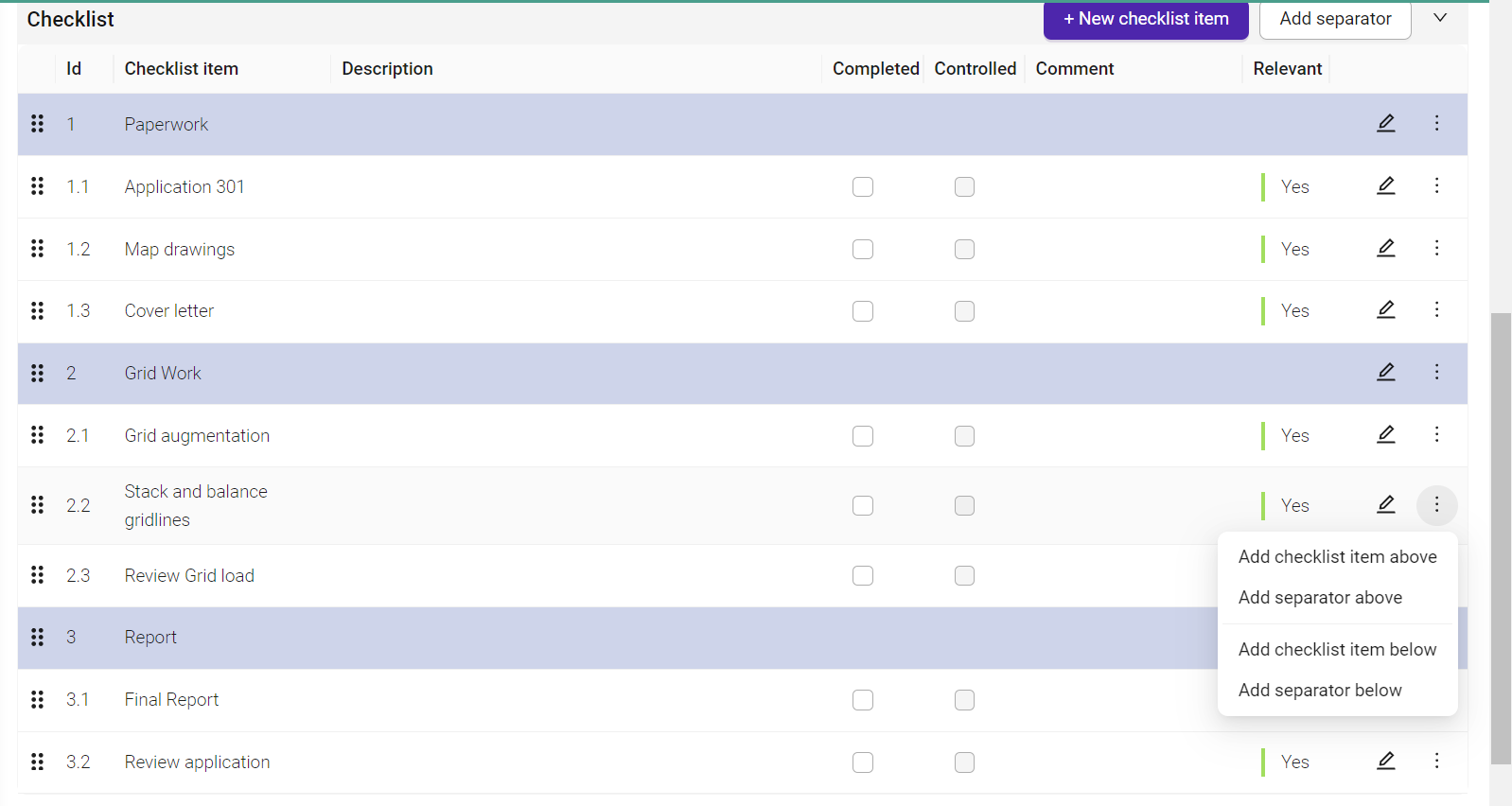Open three-dot menu for Cover letter

click(x=1436, y=309)
